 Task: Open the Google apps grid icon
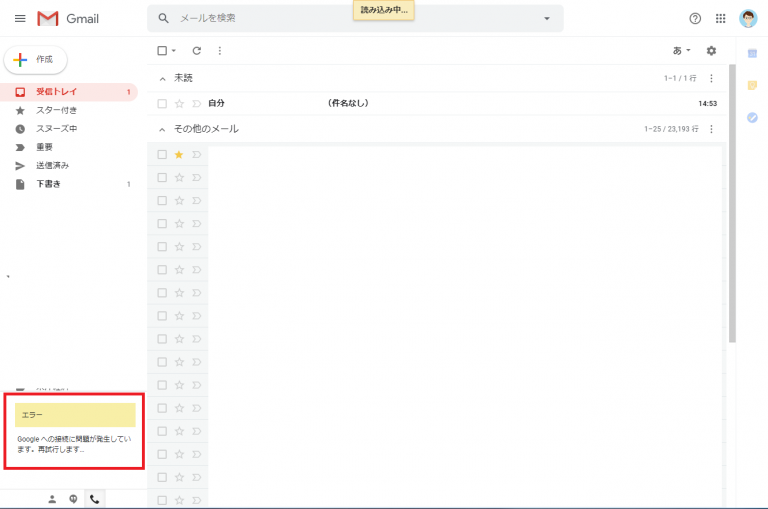pos(720,19)
